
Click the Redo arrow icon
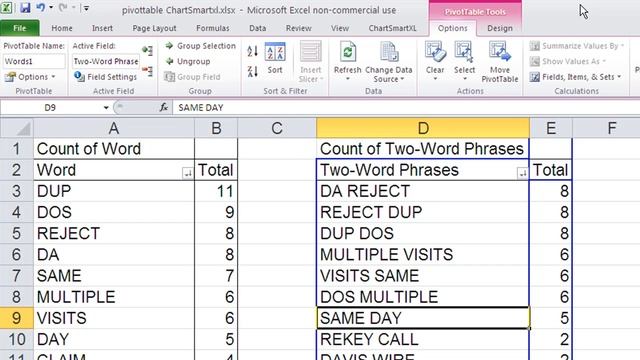click(x=63, y=7)
